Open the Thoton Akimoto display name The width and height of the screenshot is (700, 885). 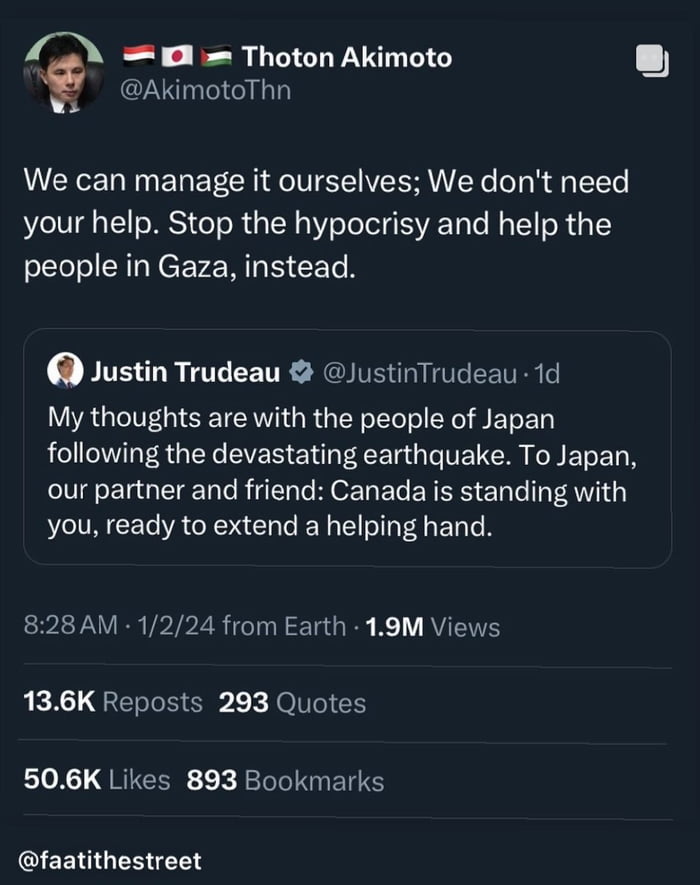pyautogui.click(x=346, y=58)
